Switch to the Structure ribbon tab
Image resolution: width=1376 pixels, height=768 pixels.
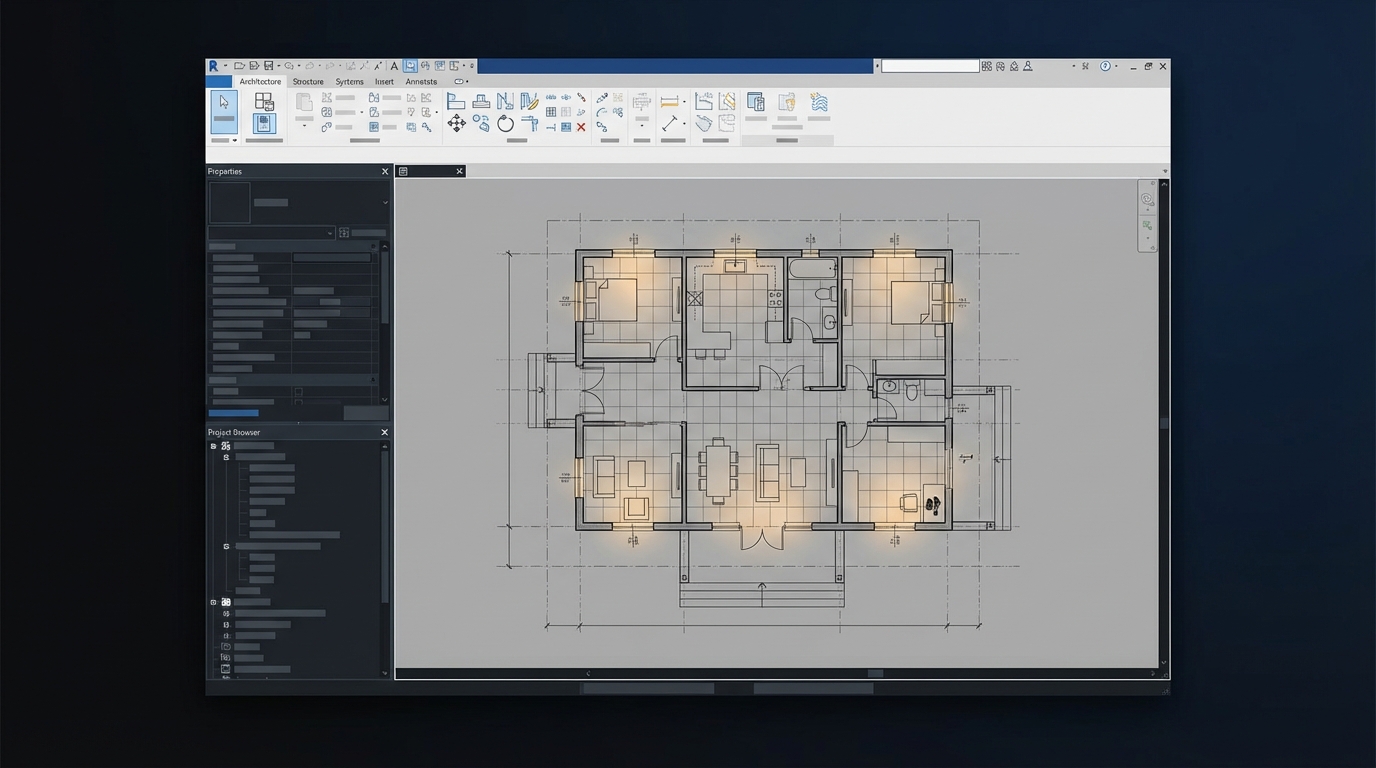click(307, 81)
